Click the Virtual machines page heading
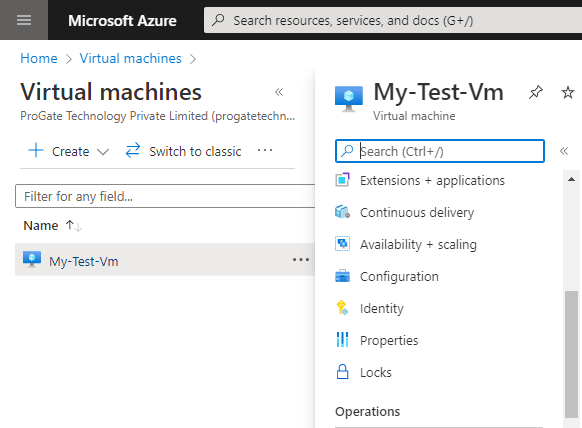 tap(111, 92)
